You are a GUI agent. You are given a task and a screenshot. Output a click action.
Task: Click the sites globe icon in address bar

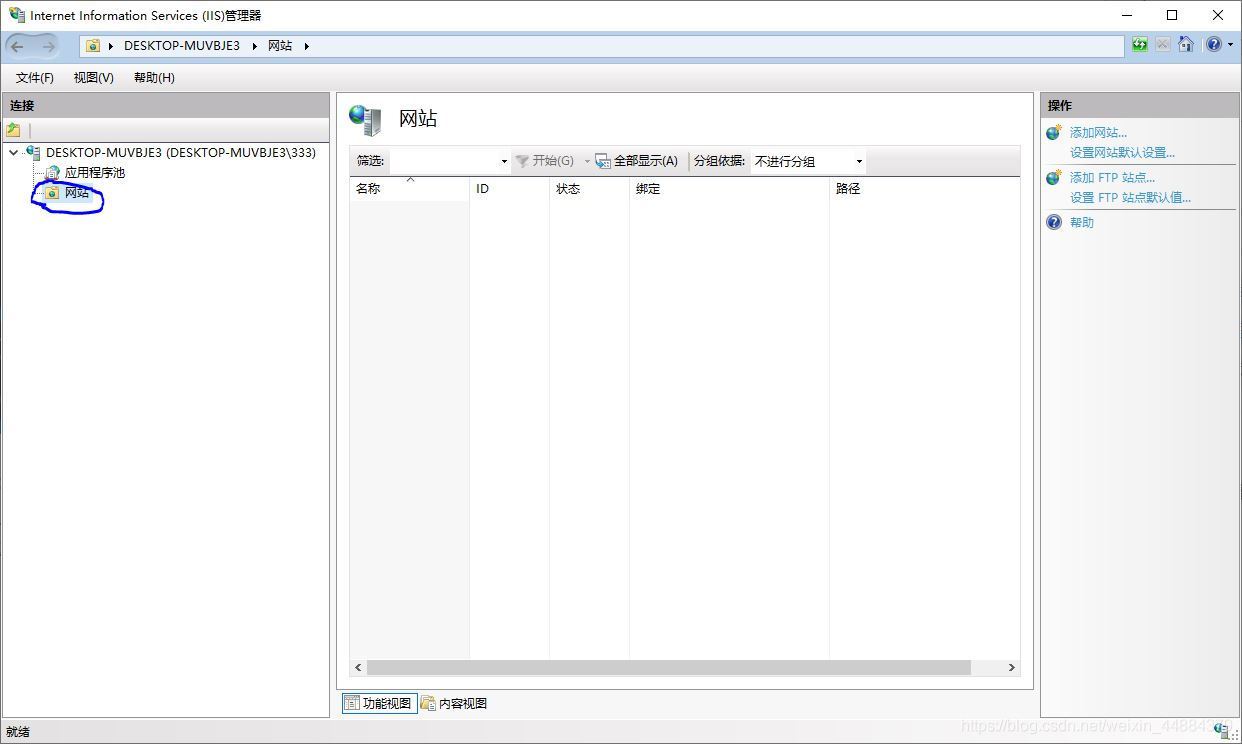click(93, 46)
